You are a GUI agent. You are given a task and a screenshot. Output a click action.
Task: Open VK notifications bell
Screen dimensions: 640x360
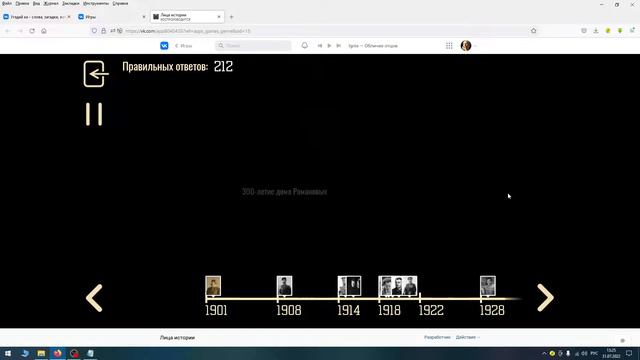[304, 46]
